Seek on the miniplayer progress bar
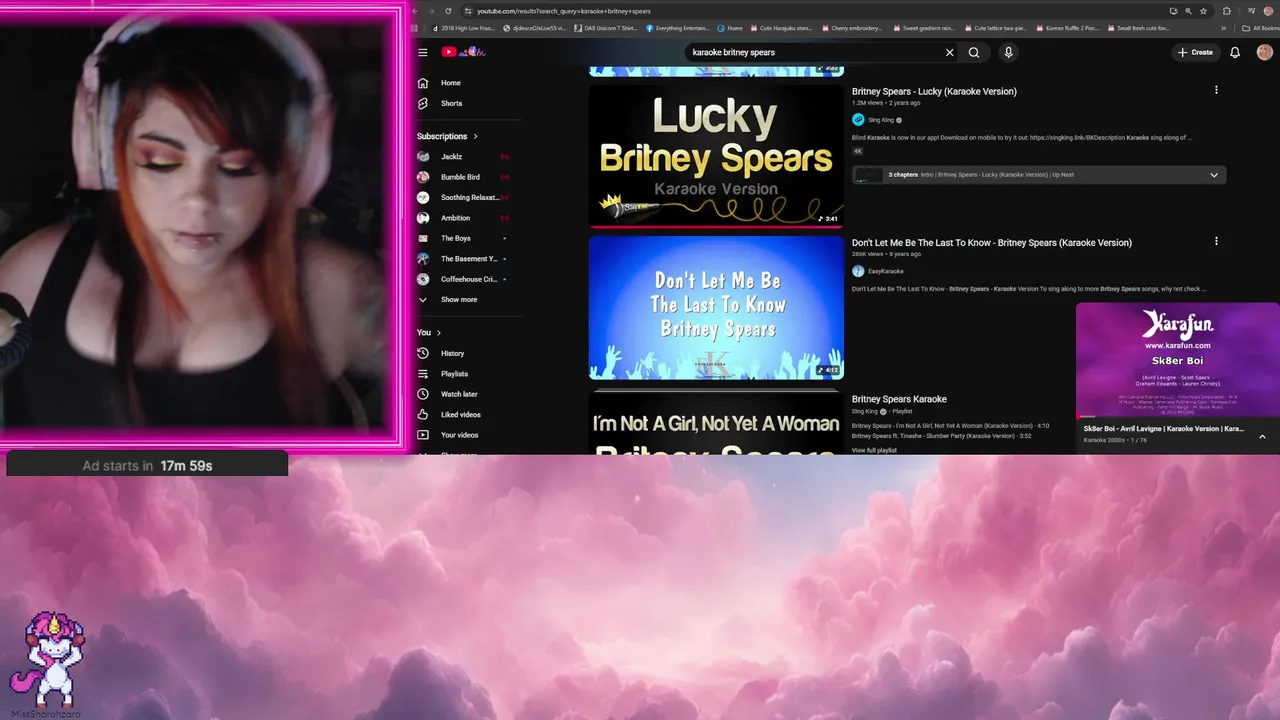Viewport: 1280px width, 720px height. point(1178,417)
